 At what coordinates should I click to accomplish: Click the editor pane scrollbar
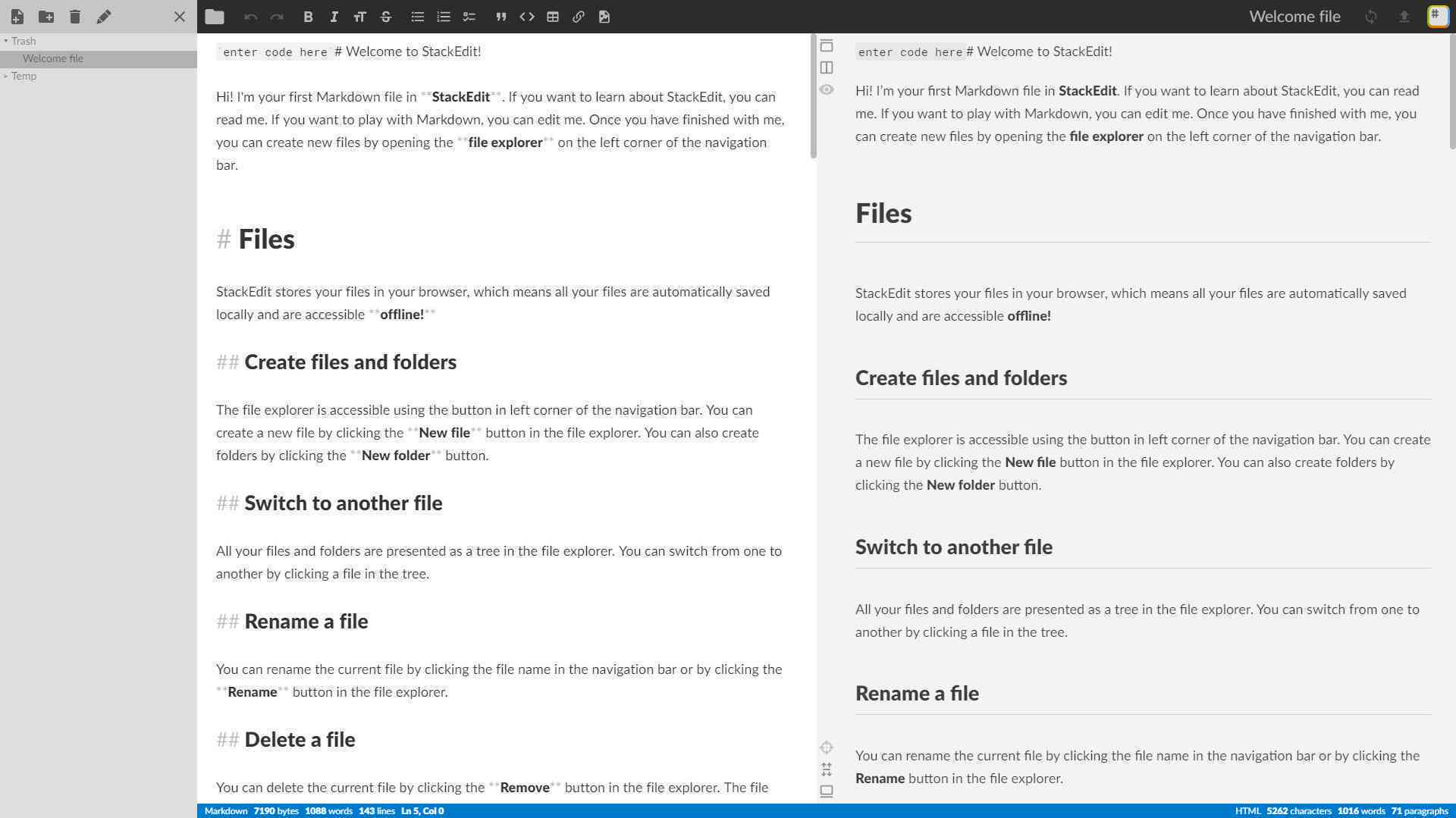814,96
